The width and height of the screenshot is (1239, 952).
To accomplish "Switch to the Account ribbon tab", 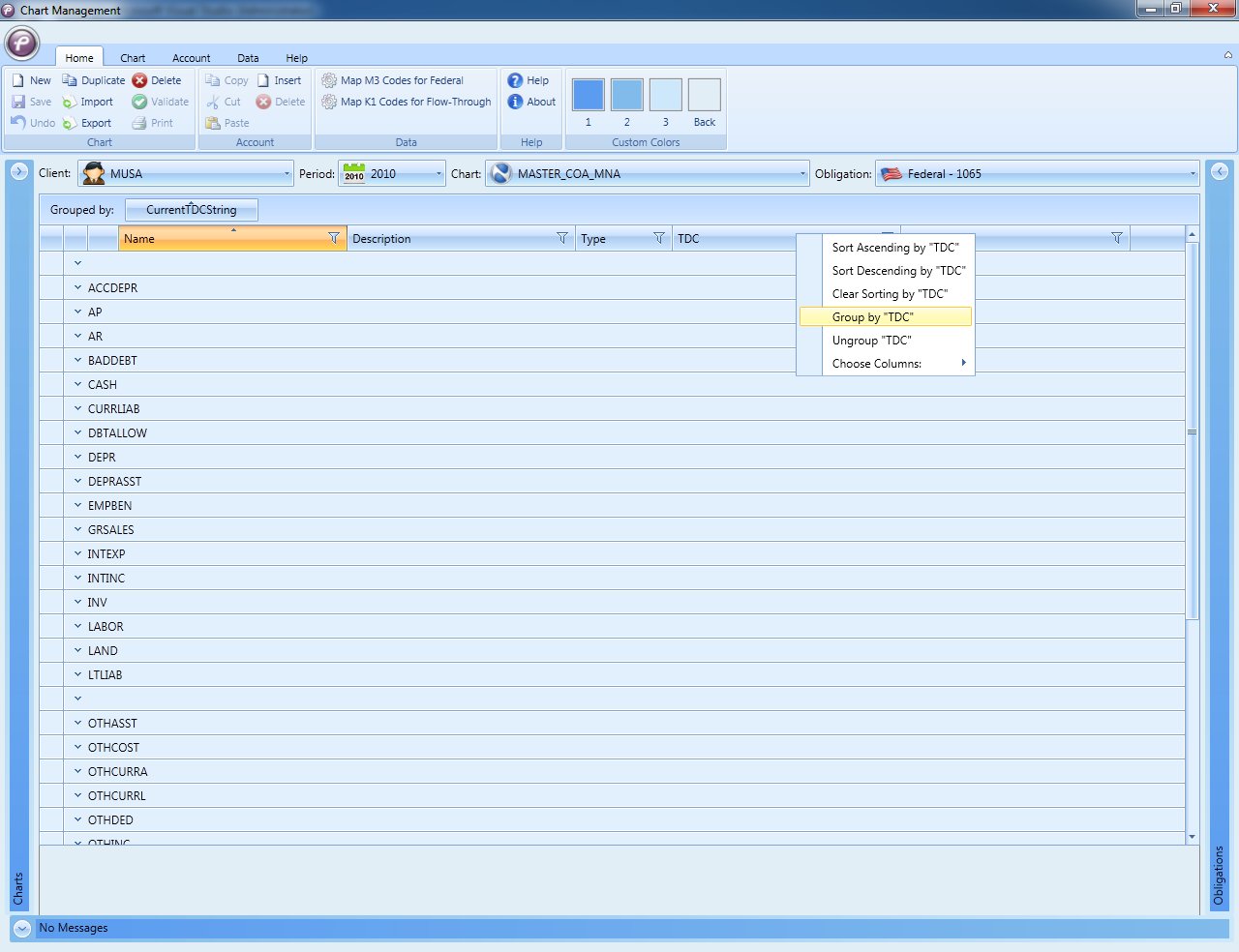I will click(x=191, y=58).
